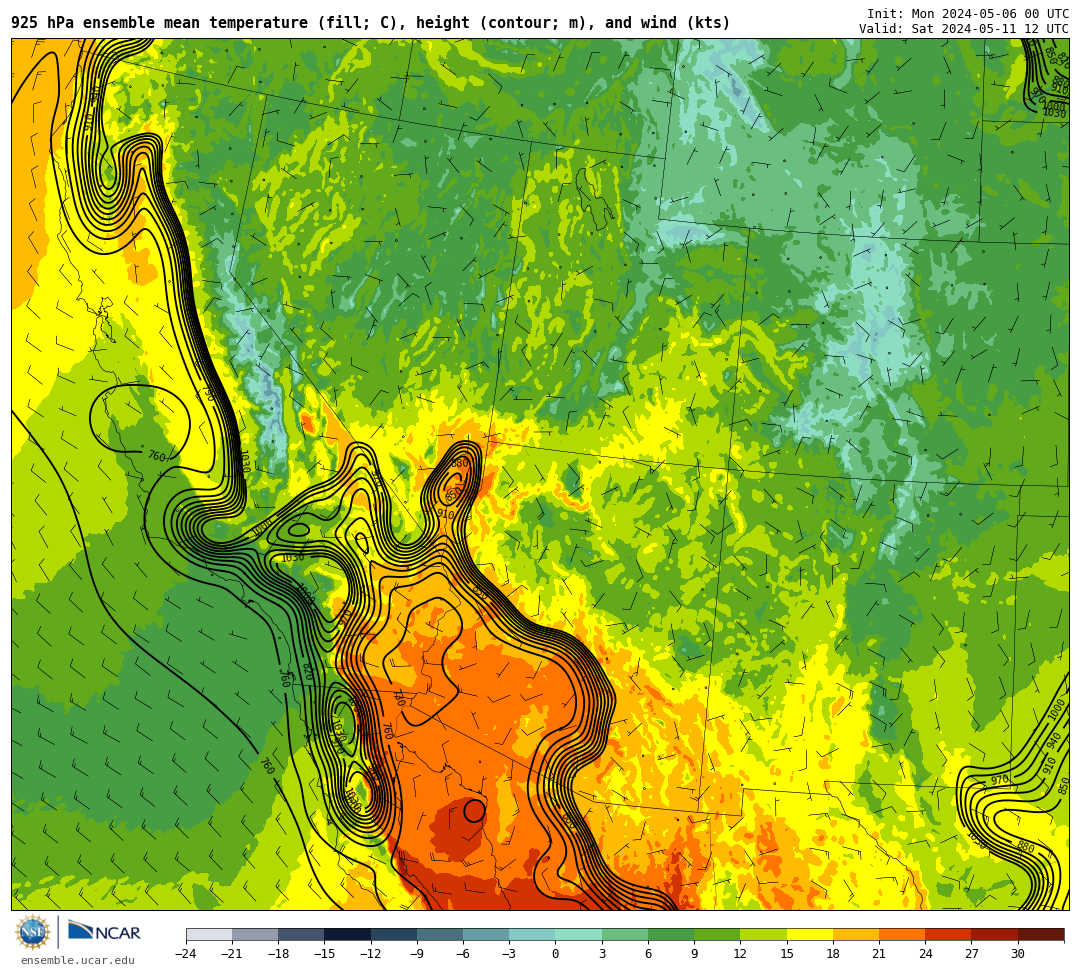The height and width of the screenshot is (973, 1080).
Task: Click the 21 colorbar tick label
Action: point(879,954)
